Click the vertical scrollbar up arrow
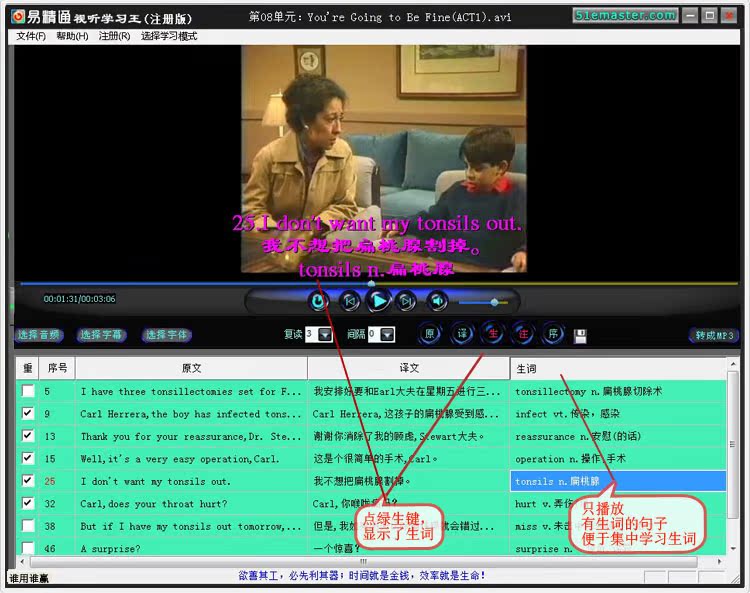This screenshot has width=750, height=593. 733,364
